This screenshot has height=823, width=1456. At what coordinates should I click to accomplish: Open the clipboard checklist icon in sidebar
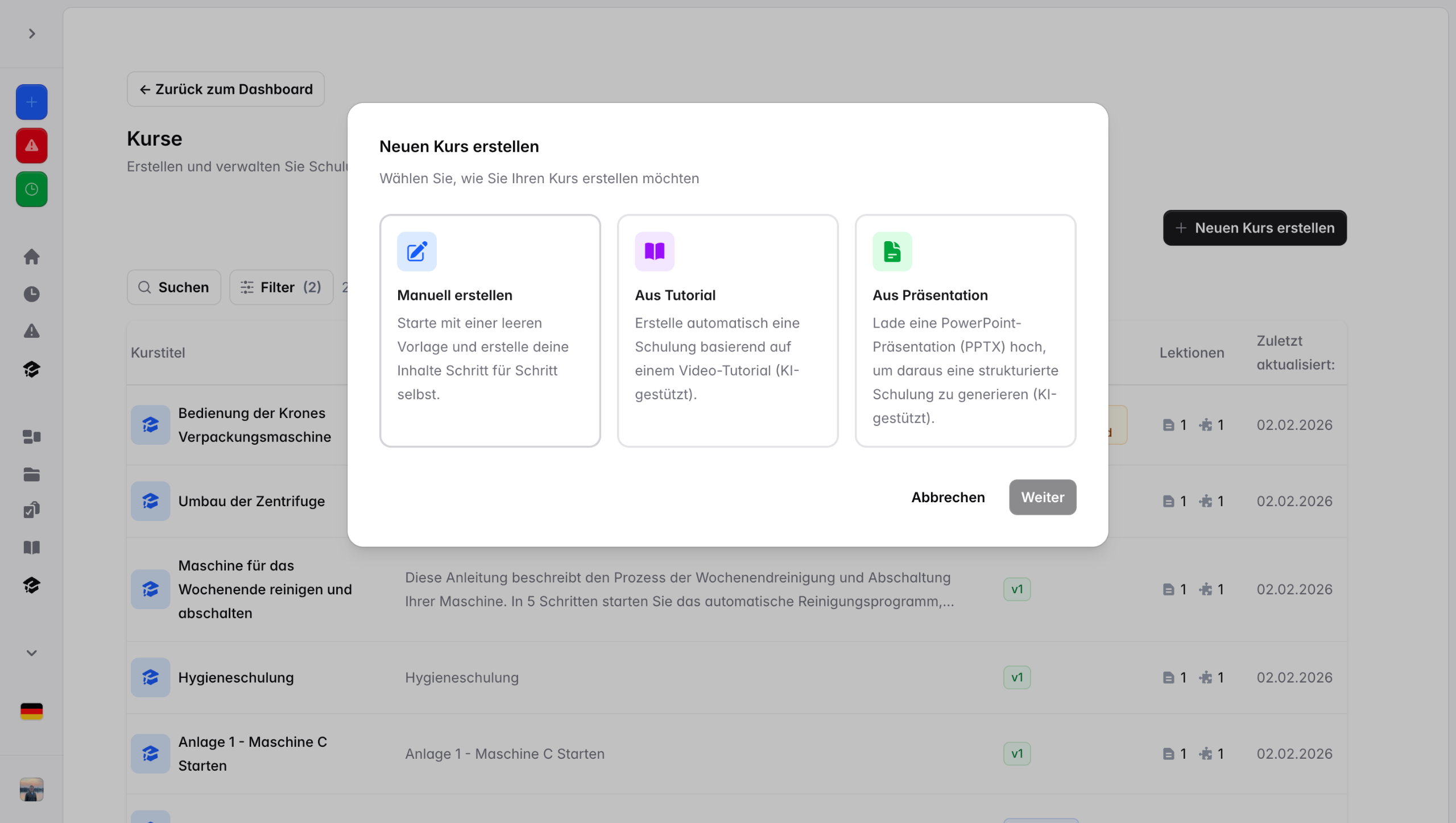click(31, 510)
